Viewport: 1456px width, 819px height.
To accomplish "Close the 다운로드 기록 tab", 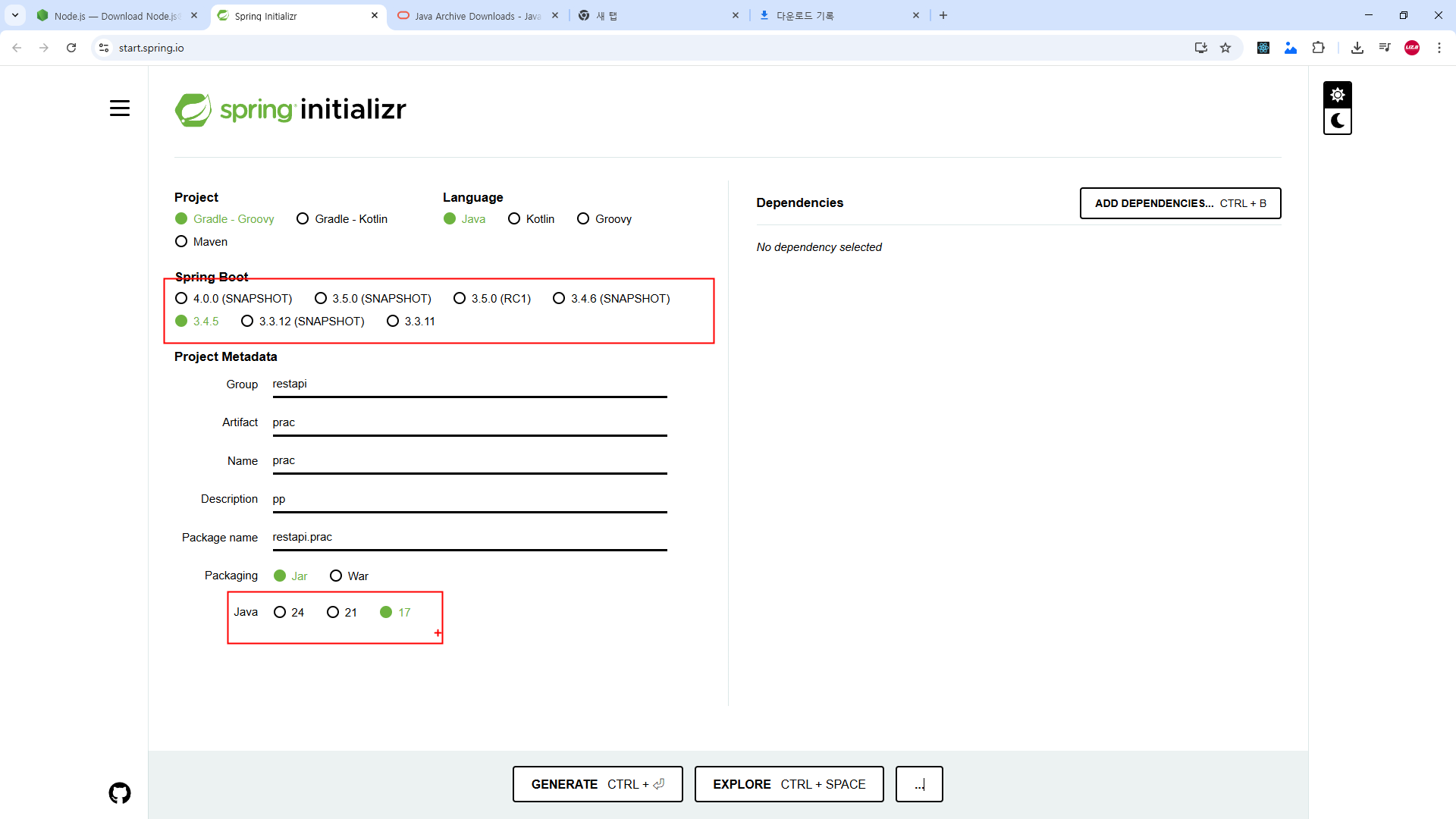I will 916,15.
